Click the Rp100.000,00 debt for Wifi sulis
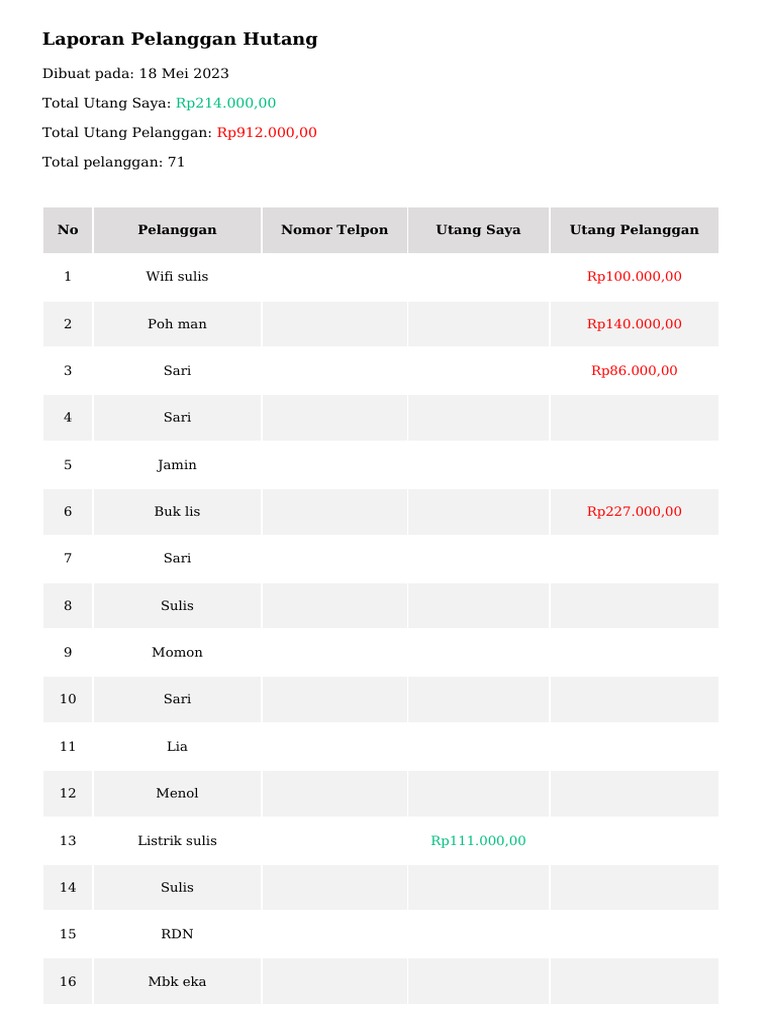This screenshot has height=1024, width=768. point(634,276)
